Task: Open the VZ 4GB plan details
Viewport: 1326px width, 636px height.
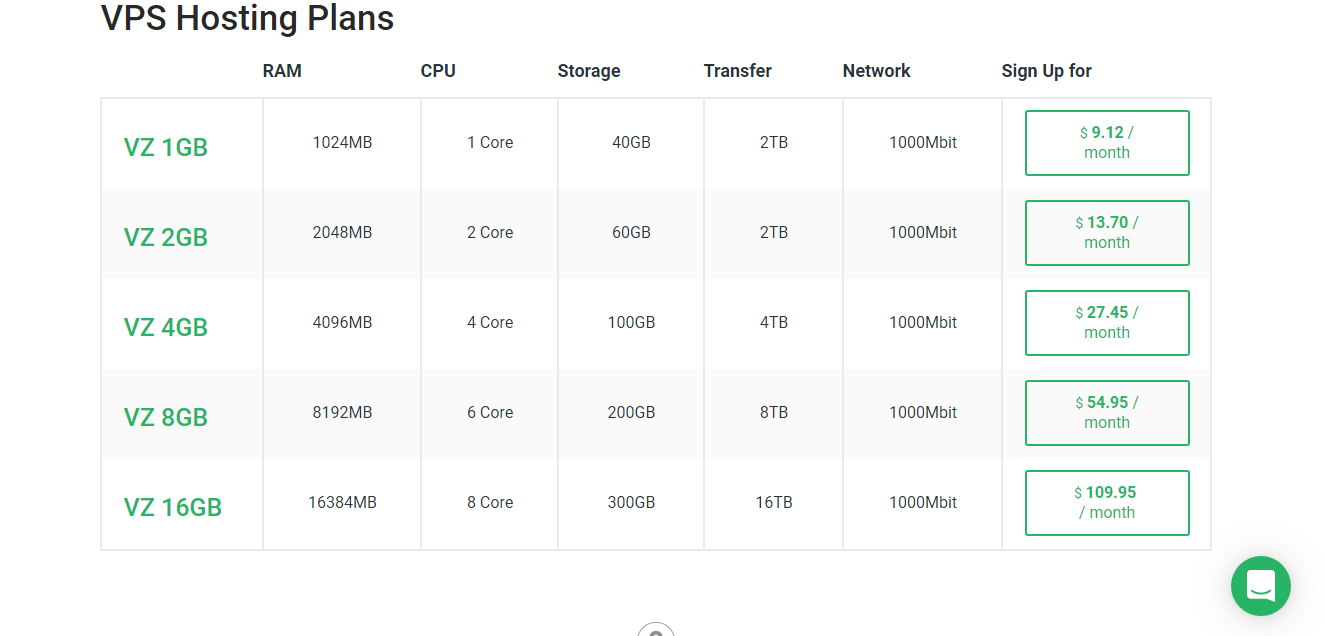Action: click(x=165, y=327)
